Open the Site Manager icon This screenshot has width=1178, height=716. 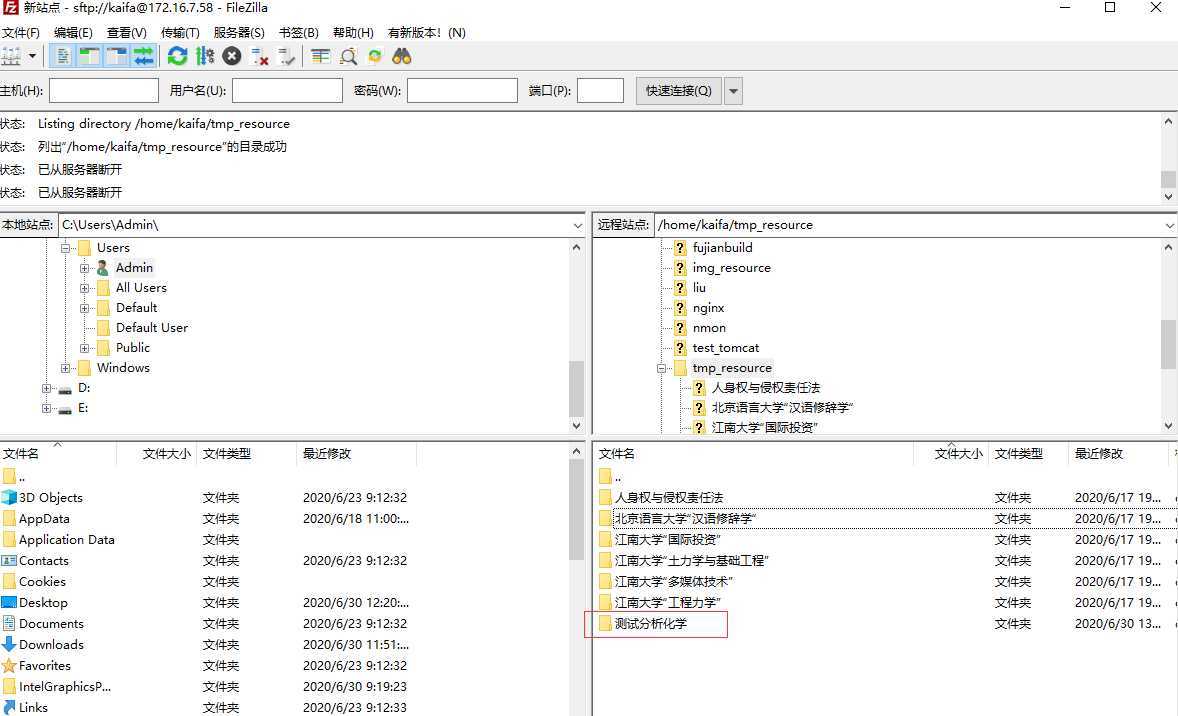point(11,56)
